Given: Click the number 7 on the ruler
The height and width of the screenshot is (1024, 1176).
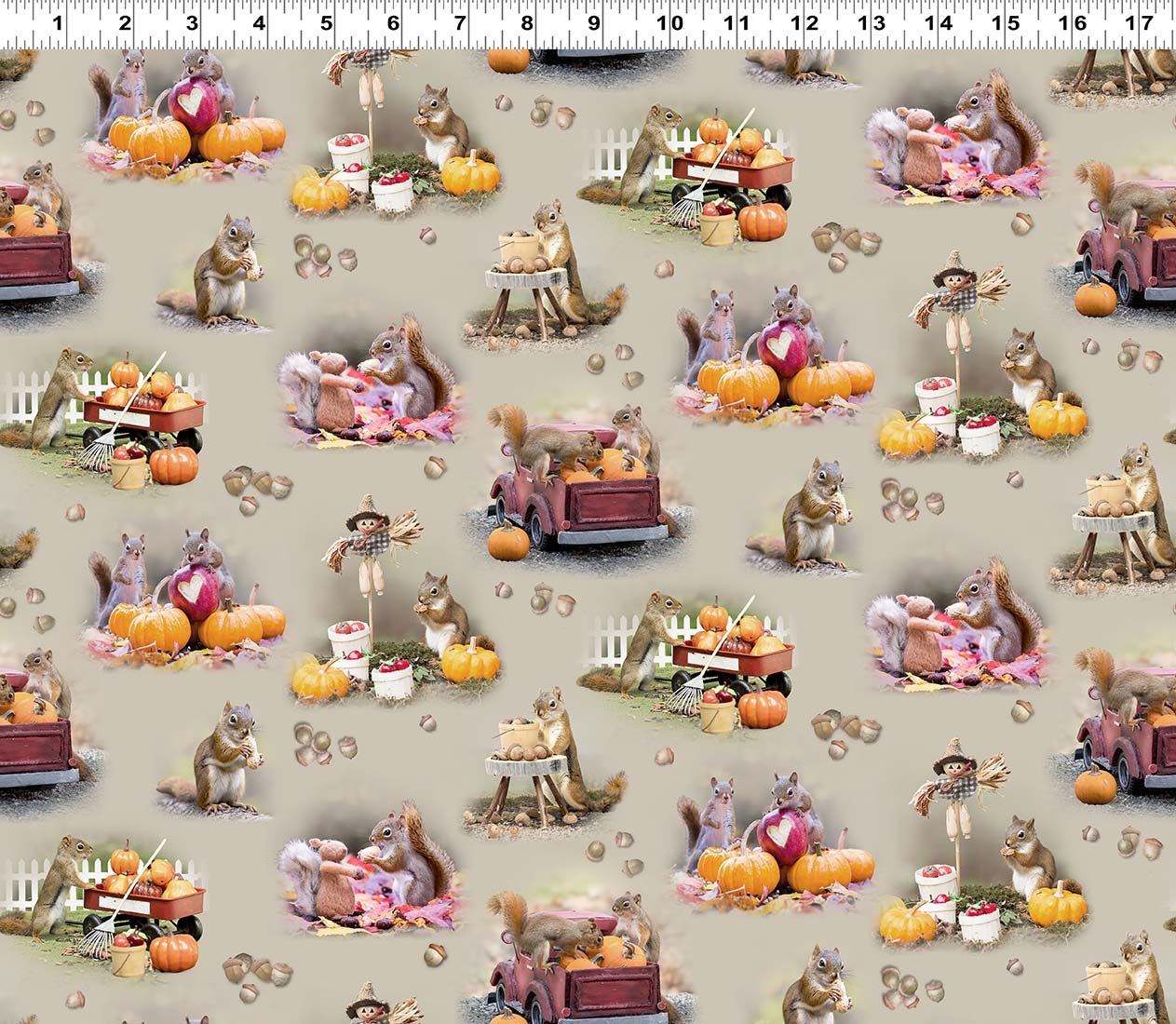Looking at the screenshot, I should tap(459, 23).
